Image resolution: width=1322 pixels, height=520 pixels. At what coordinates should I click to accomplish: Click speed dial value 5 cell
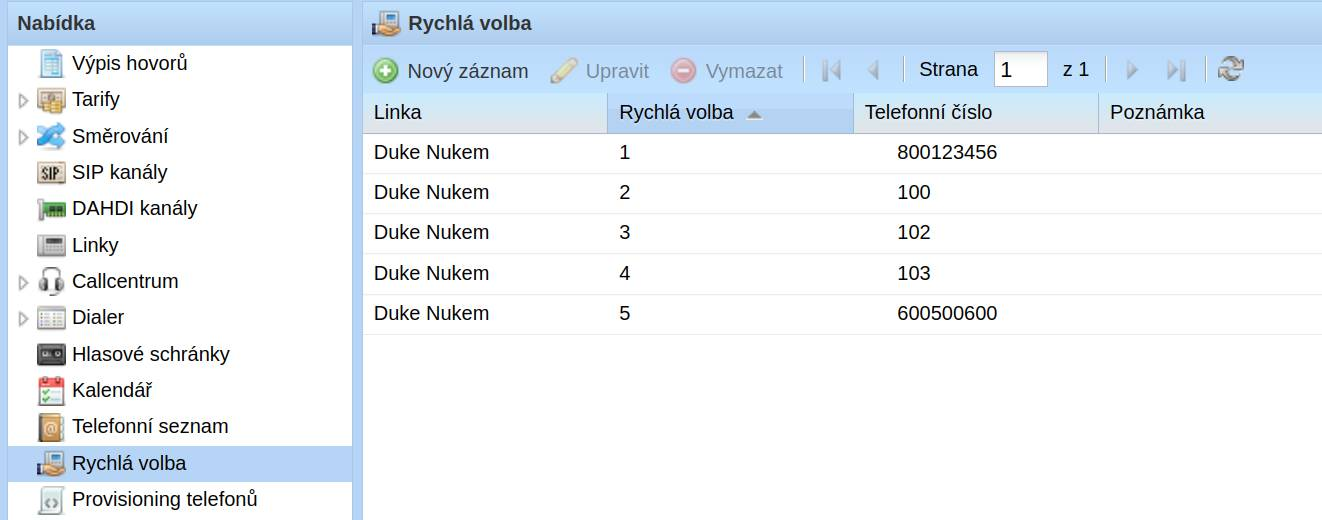click(x=625, y=314)
